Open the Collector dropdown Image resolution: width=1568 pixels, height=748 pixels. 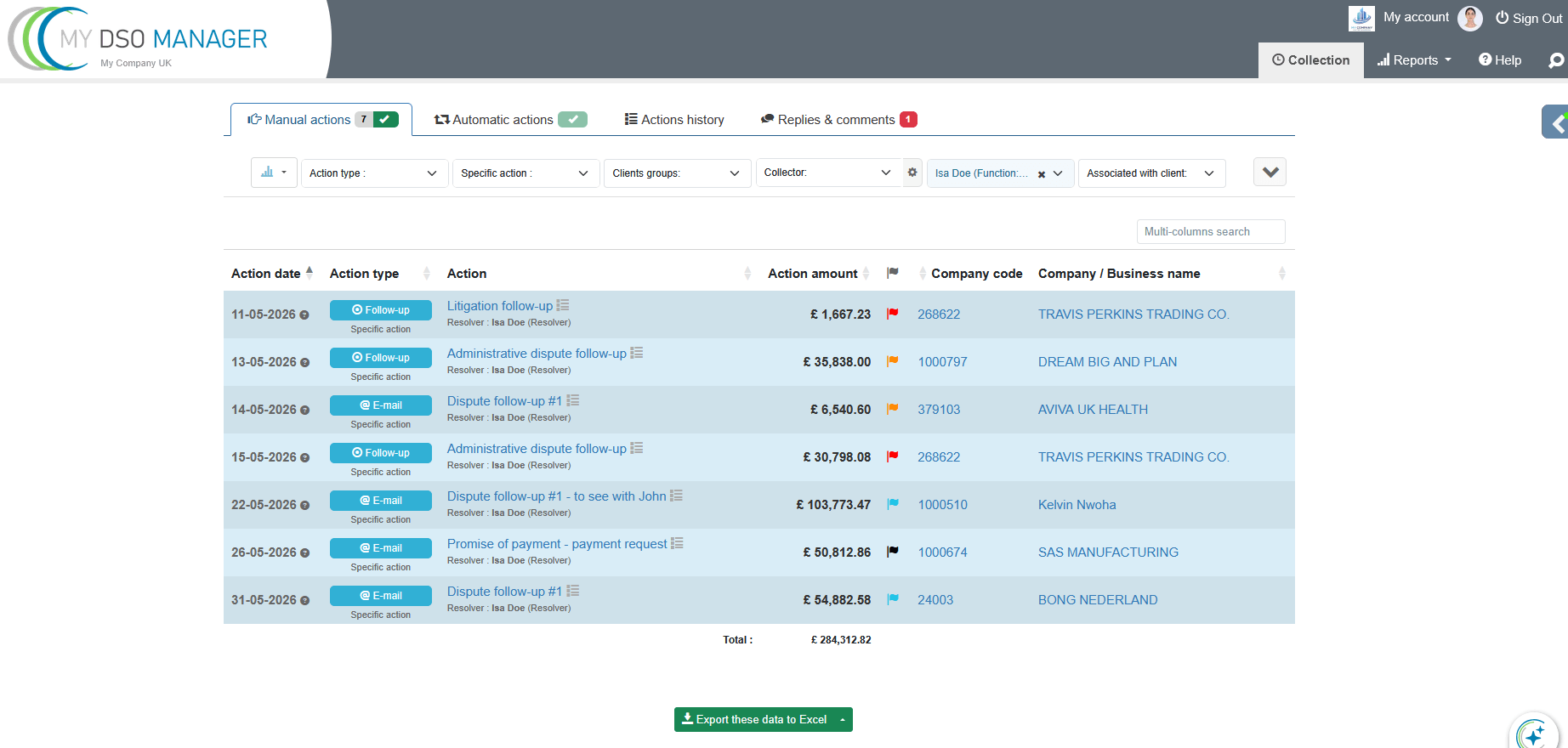coord(828,173)
